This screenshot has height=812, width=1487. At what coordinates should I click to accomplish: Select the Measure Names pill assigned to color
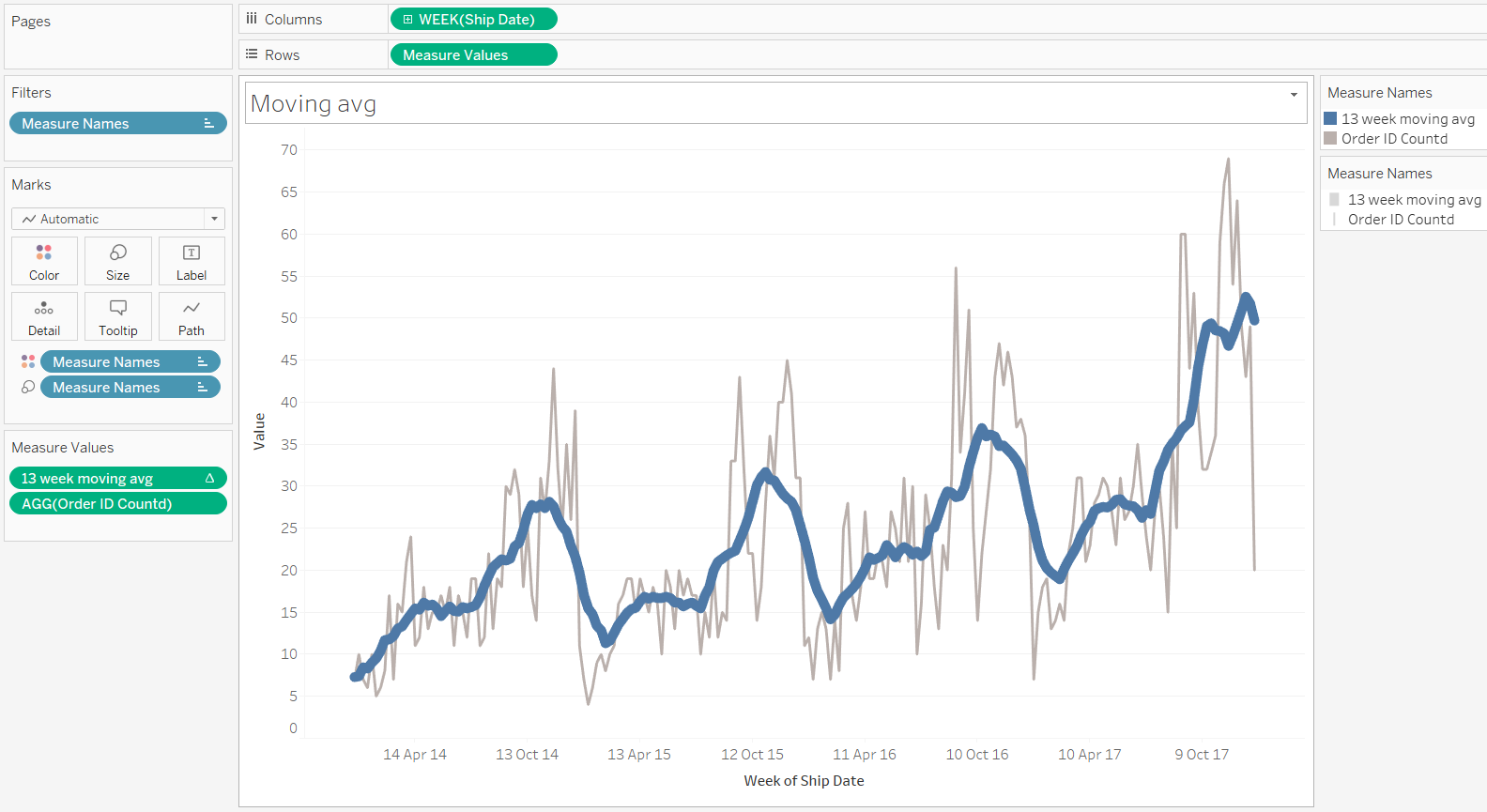(x=130, y=362)
